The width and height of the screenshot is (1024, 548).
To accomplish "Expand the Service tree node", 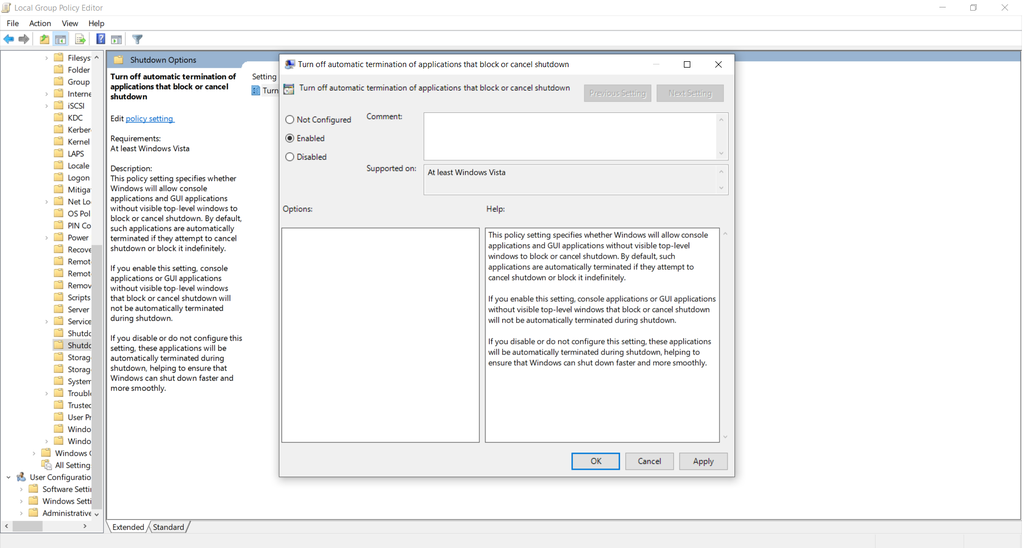I will (46, 321).
